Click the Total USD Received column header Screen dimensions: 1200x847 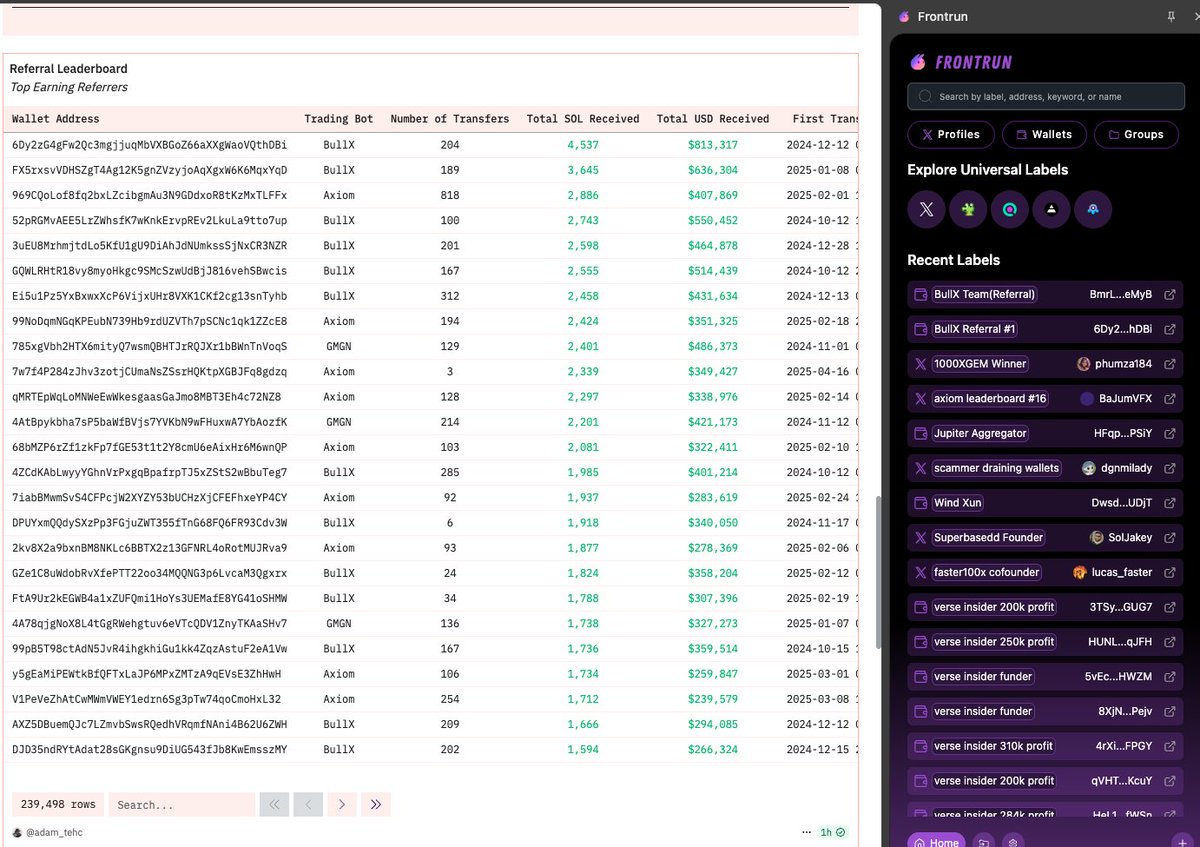click(713, 119)
